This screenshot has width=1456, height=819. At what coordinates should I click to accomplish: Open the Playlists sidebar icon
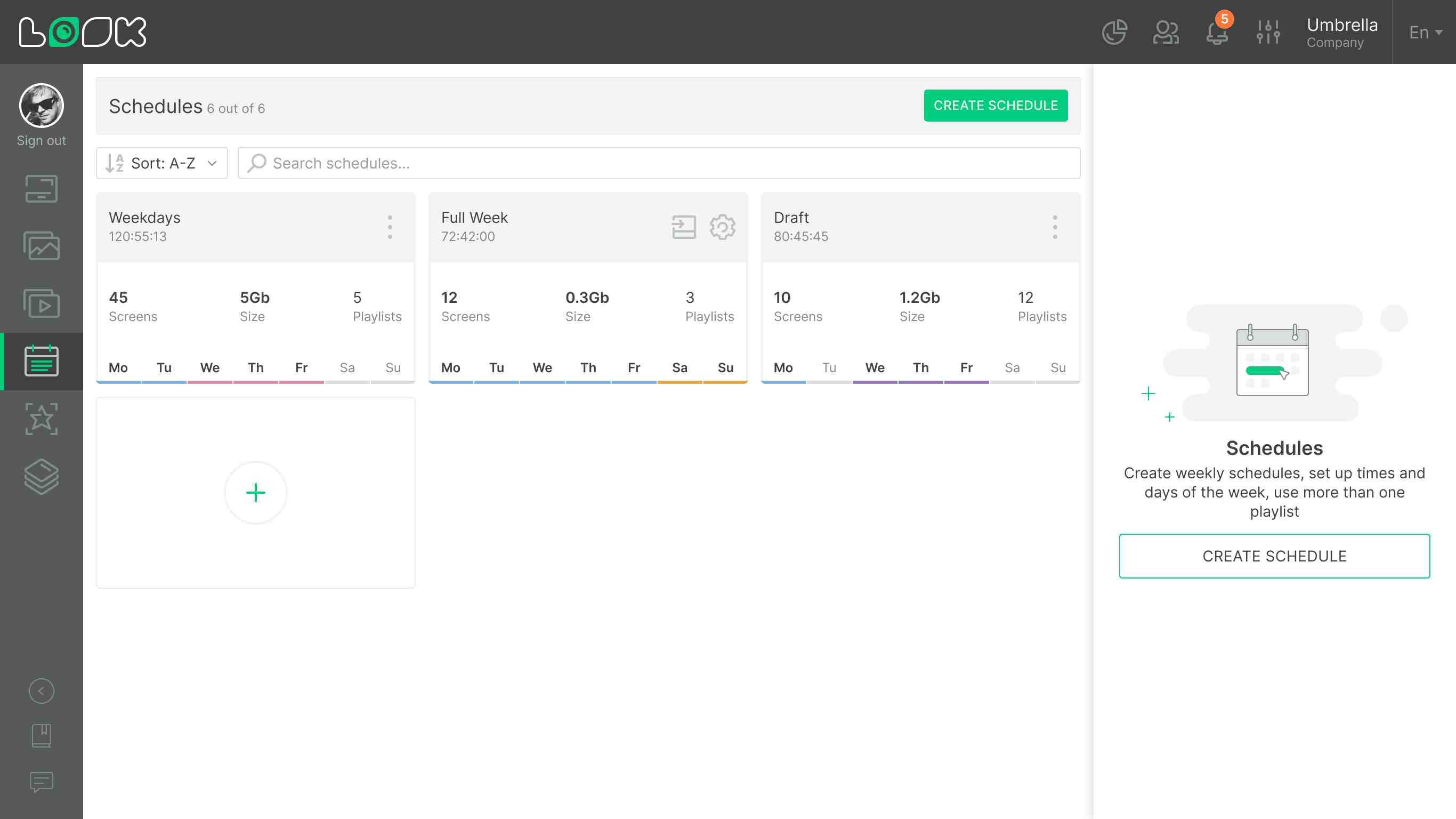point(41,304)
